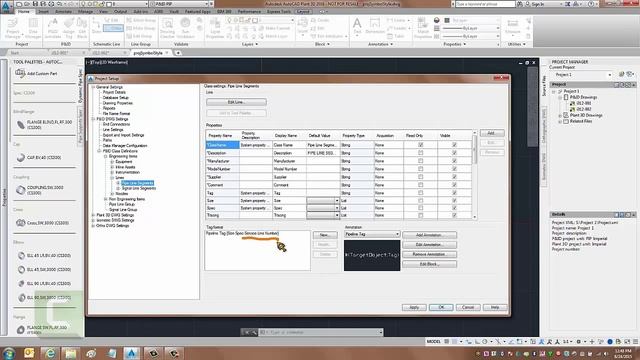Viewport: 640px width, 360px height.
Task: Toggle Read Only checkbox for Manufacturer row
Action: 420,161
